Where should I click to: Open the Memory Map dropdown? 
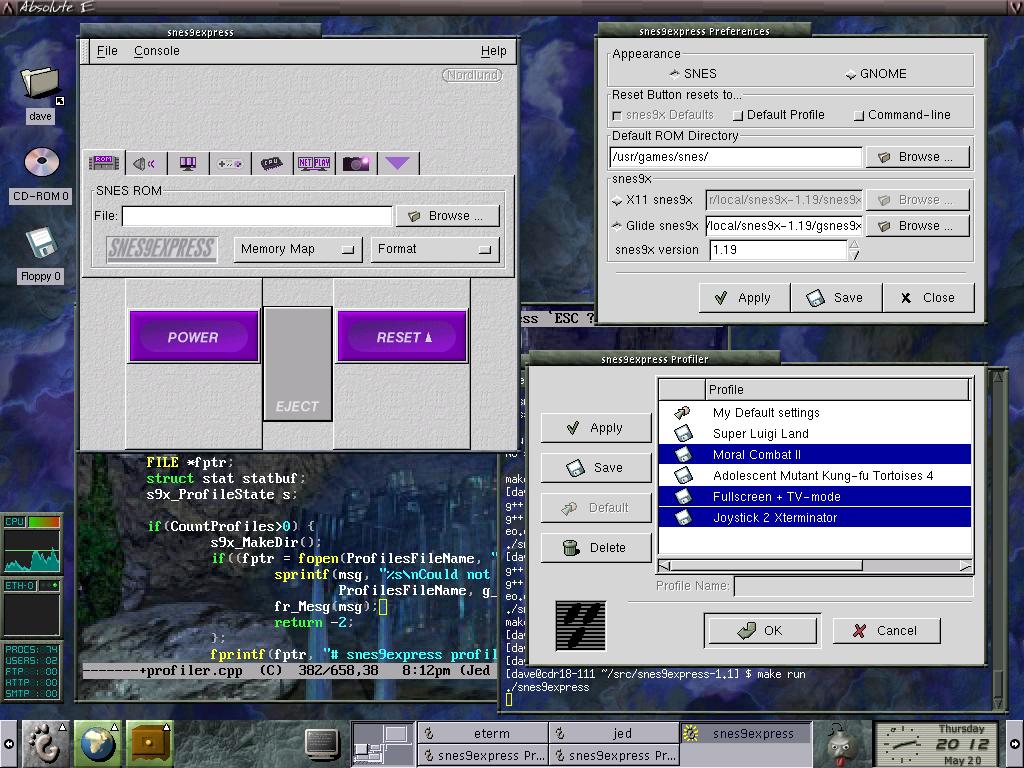coord(297,249)
